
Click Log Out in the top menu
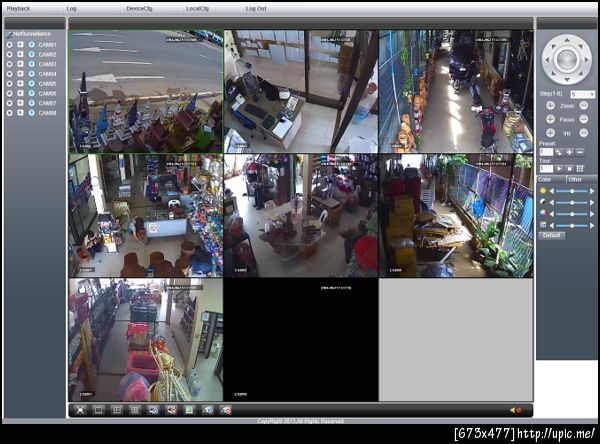[x=256, y=8]
